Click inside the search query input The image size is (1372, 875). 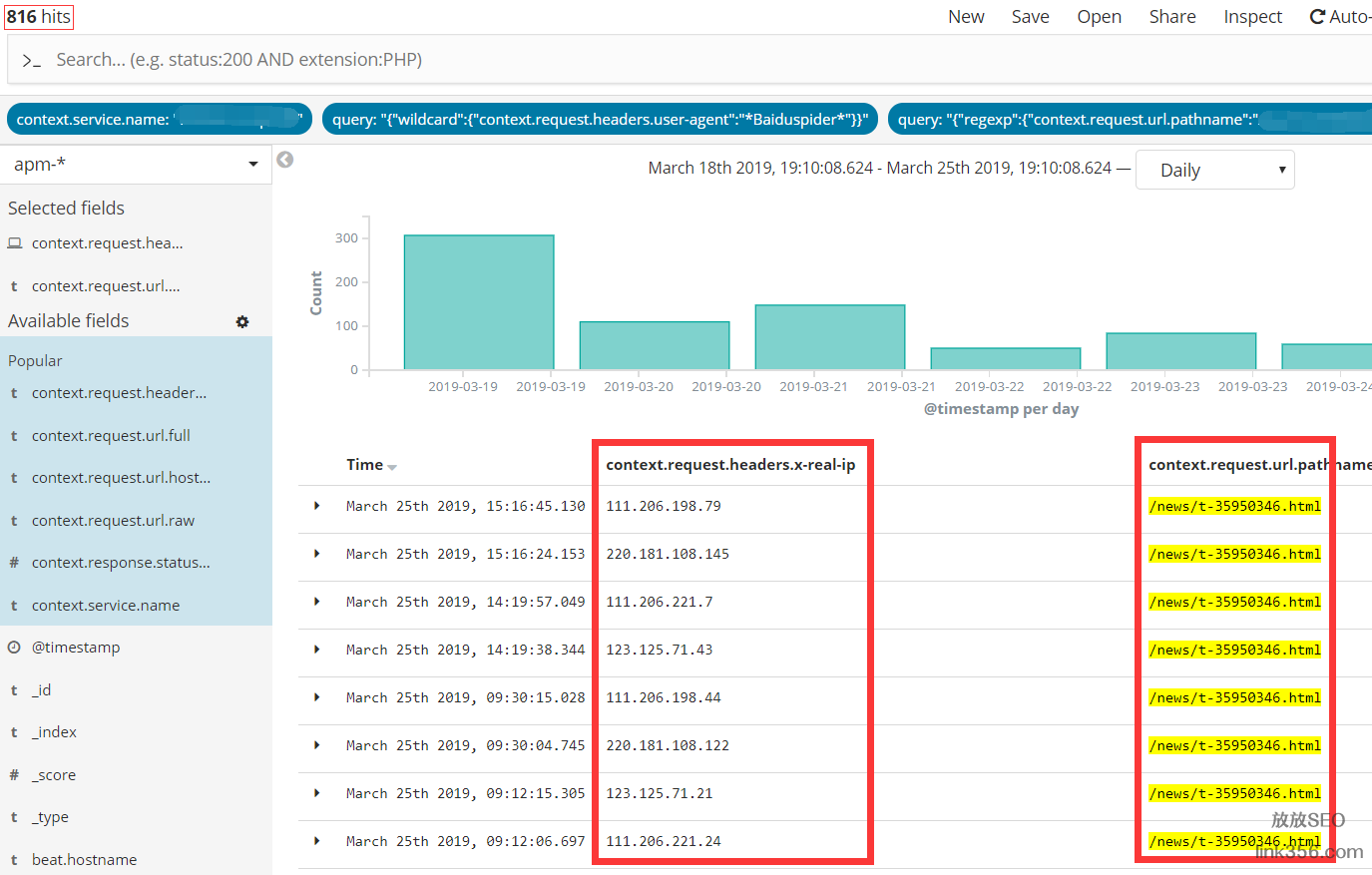point(688,60)
